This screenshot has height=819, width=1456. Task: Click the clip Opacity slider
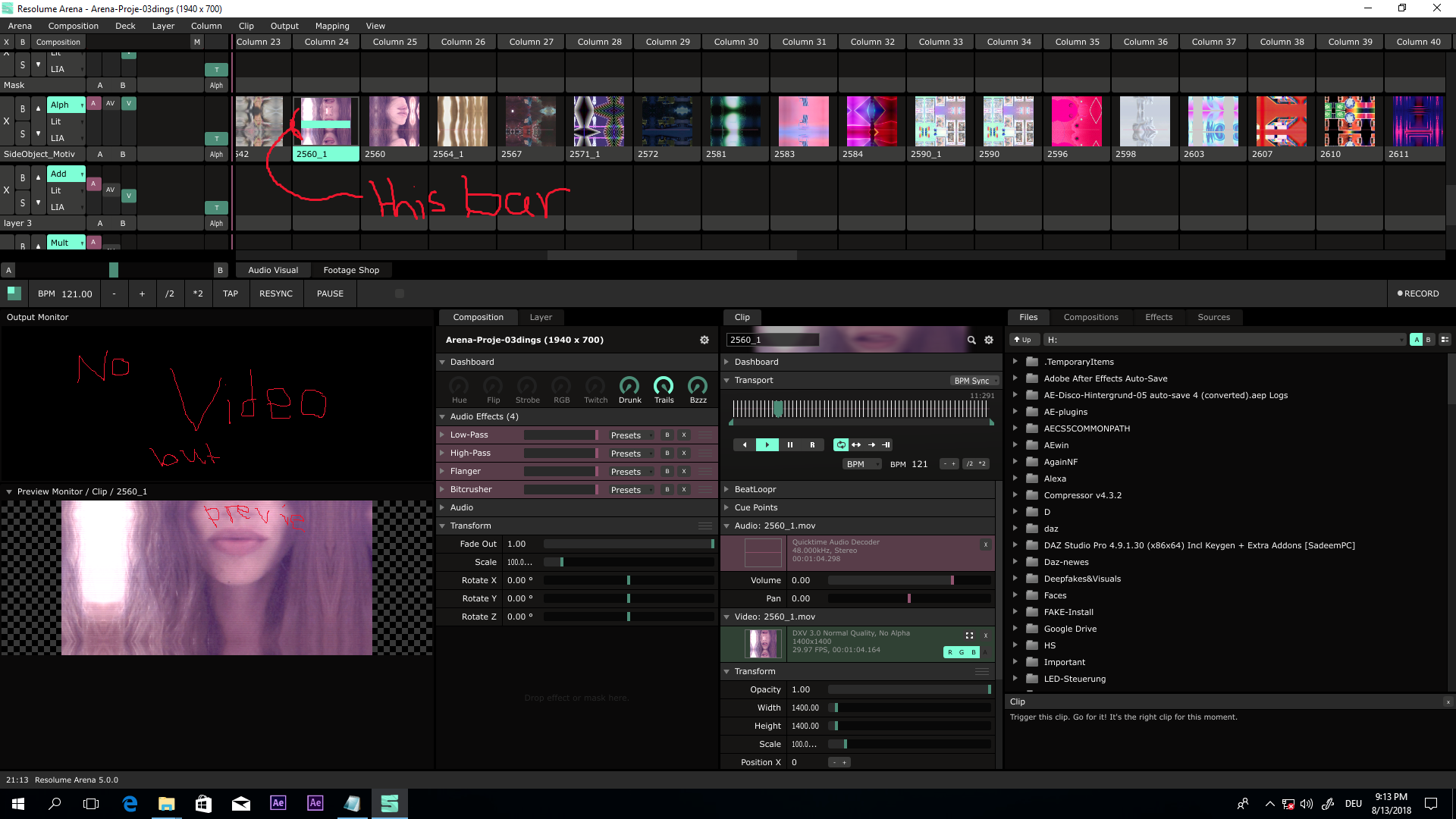click(x=908, y=690)
